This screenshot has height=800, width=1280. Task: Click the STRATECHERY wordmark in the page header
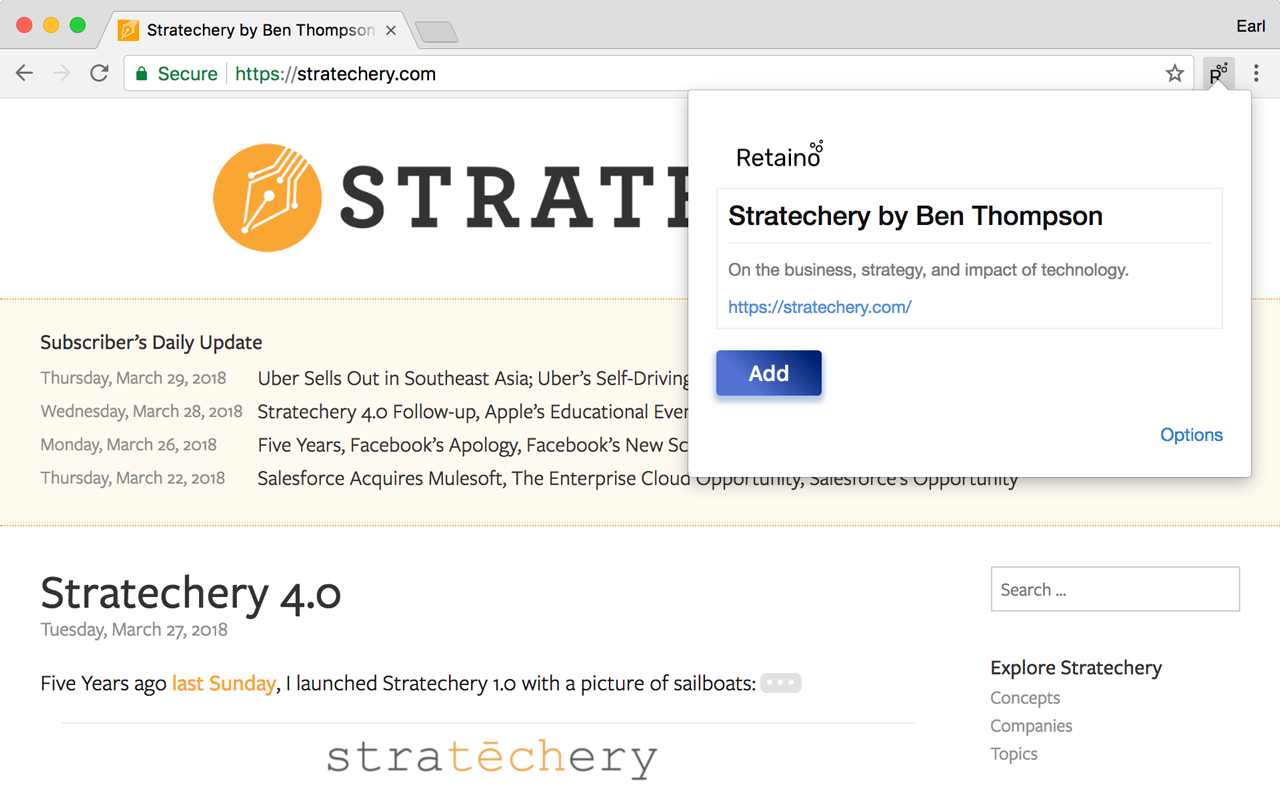point(514,197)
